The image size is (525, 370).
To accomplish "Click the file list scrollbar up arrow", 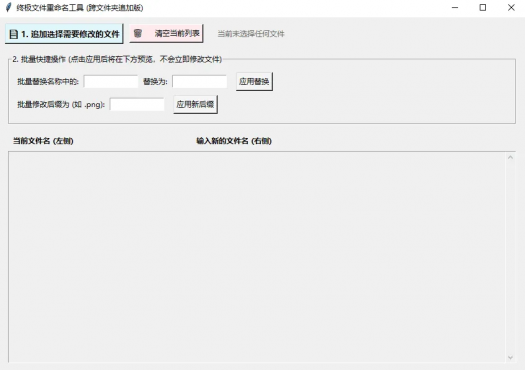I will [510, 157].
